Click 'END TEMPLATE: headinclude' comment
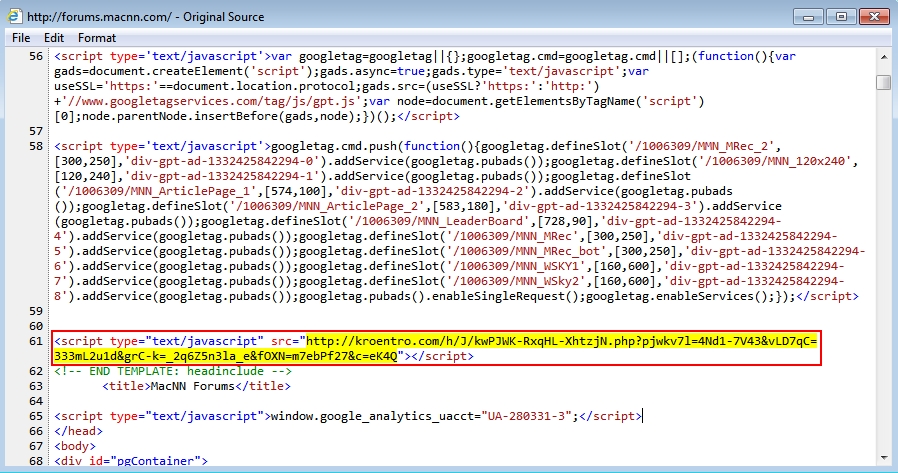Viewport: 898px width, 473px height. 173,371
